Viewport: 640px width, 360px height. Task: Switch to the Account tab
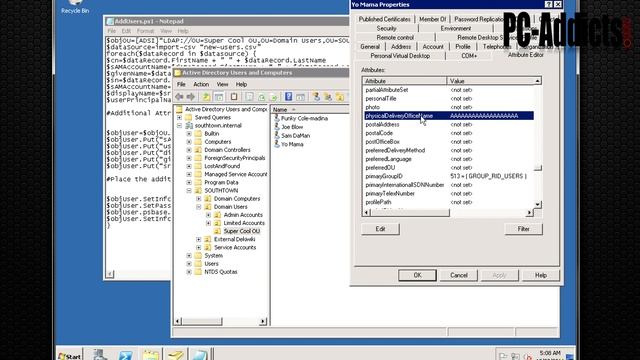click(433, 47)
